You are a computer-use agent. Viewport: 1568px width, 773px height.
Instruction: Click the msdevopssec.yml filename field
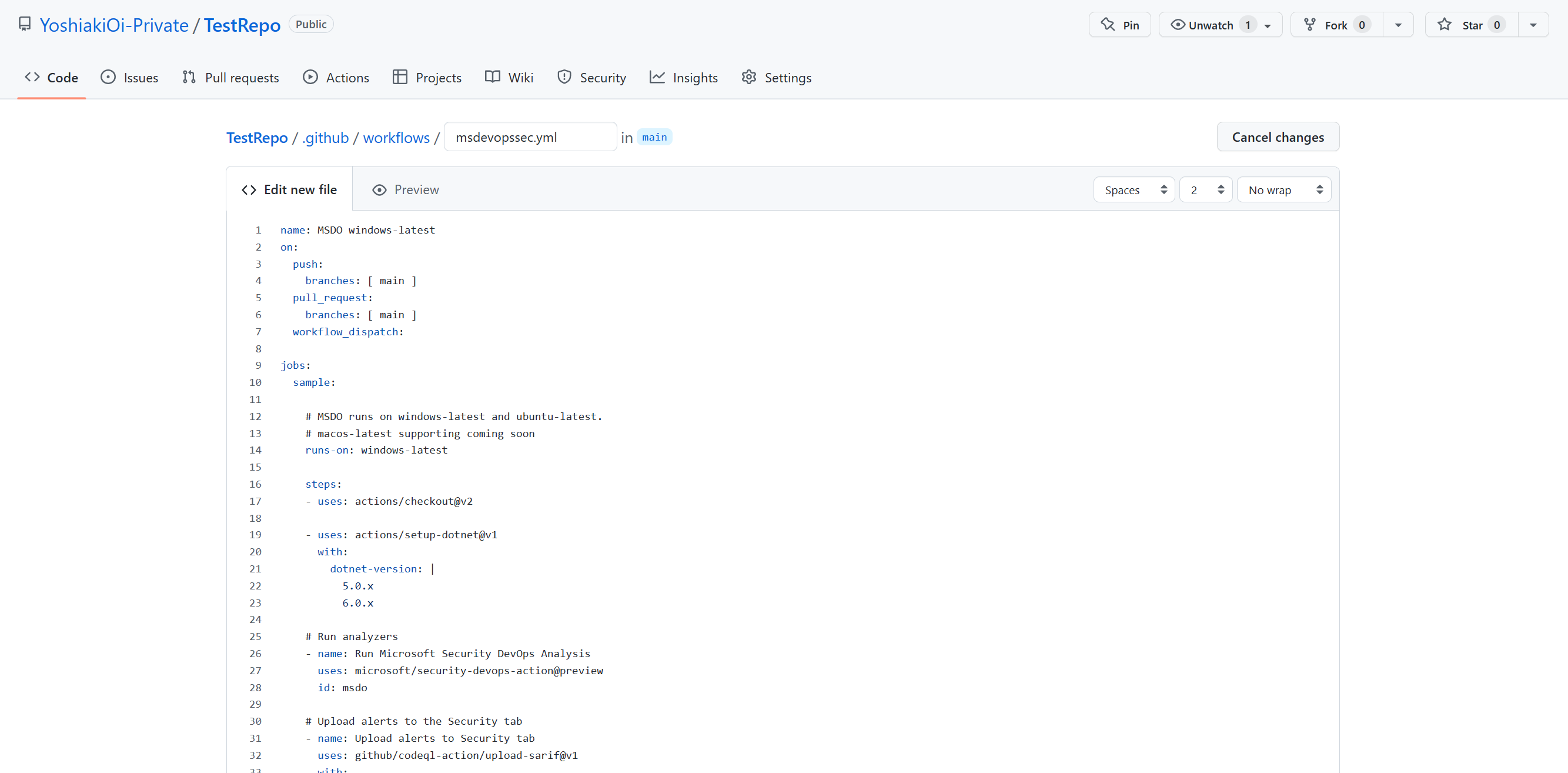pyautogui.click(x=529, y=136)
